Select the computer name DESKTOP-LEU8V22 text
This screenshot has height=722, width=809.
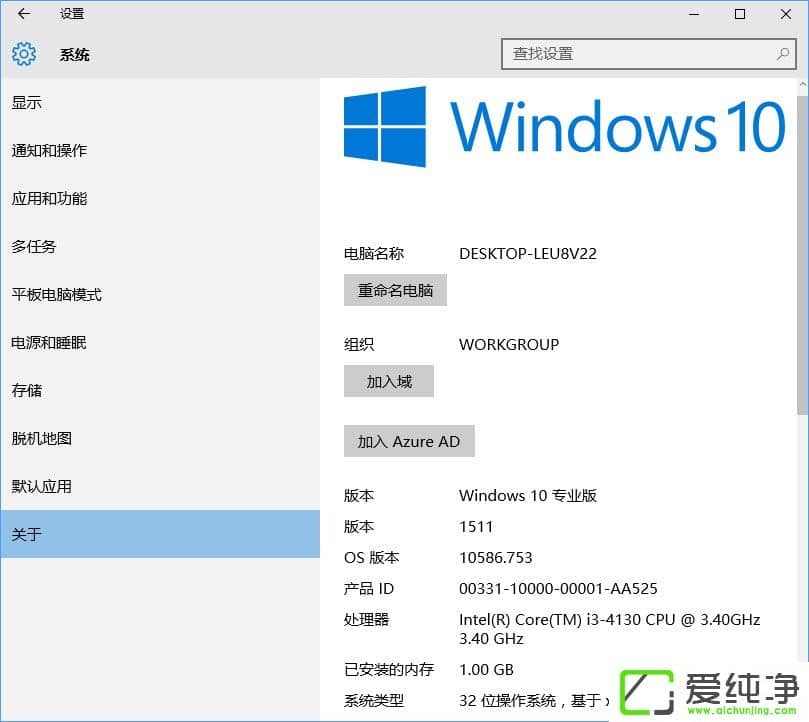527,253
